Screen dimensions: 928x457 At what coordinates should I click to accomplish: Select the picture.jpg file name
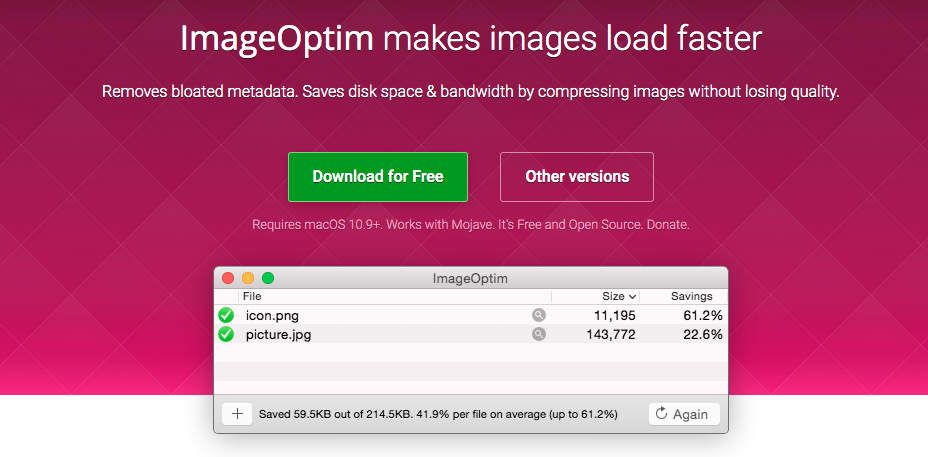(278, 334)
